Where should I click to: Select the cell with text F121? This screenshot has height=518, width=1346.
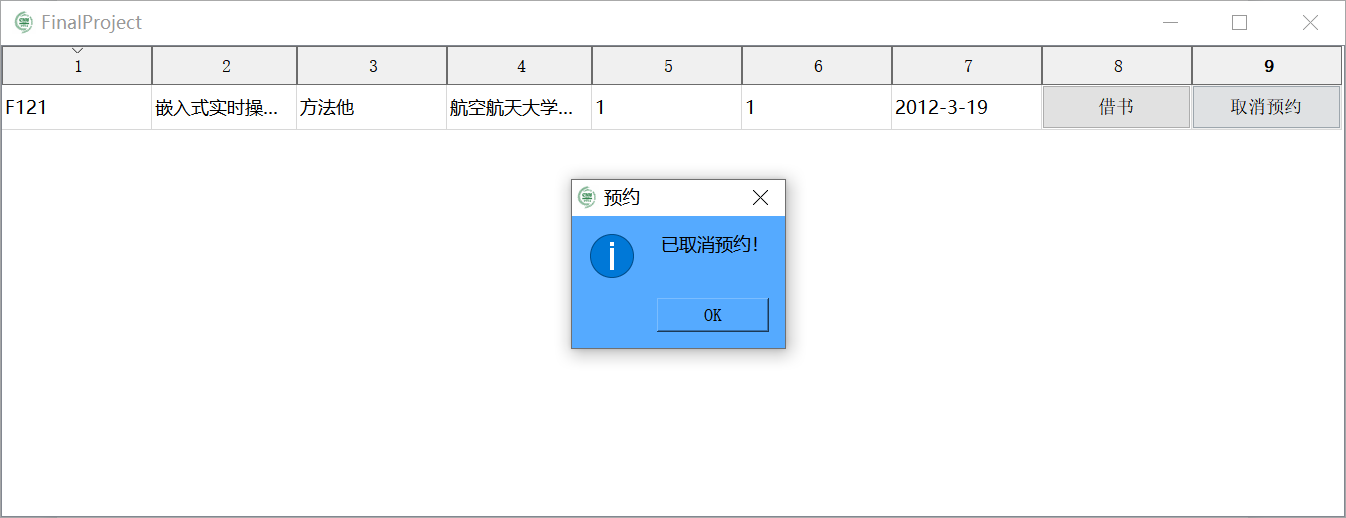point(77,107)
